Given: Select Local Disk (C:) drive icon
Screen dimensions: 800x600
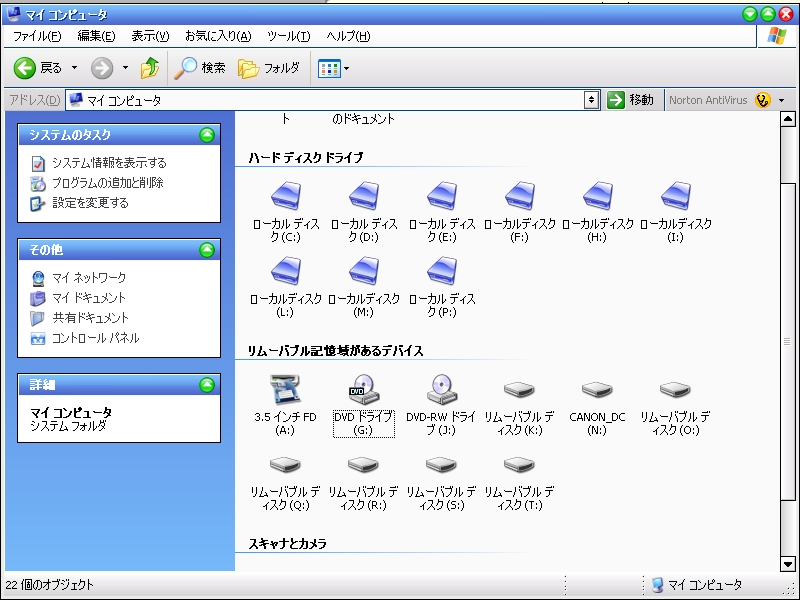Looking at the screenshot, I should click(286, 196).
